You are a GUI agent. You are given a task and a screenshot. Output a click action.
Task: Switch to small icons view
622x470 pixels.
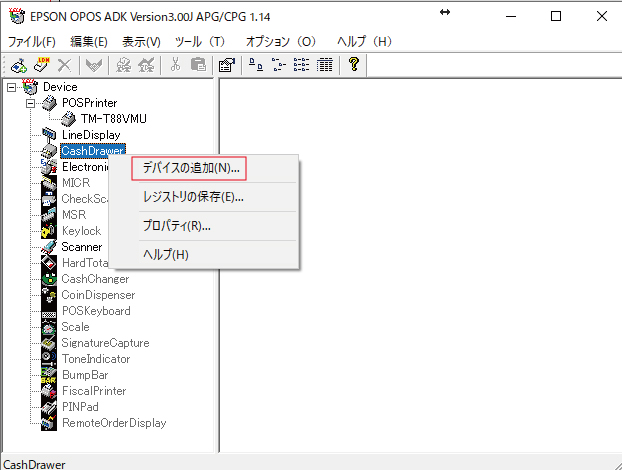click(x=278, y=65)
